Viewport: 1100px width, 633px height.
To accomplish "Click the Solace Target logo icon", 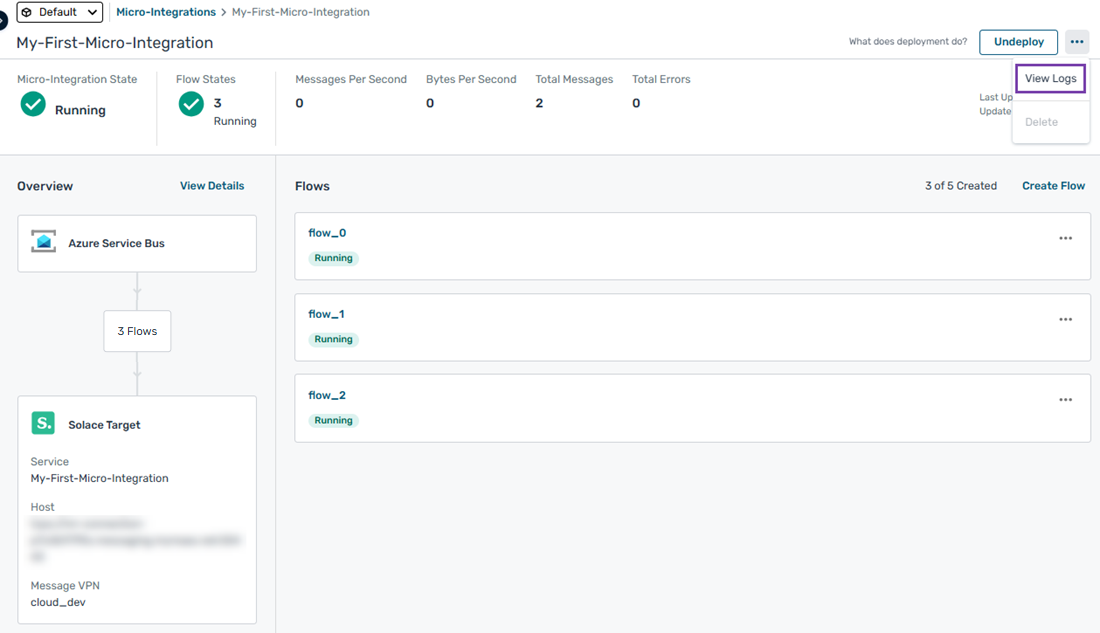I will click(43, 423).
